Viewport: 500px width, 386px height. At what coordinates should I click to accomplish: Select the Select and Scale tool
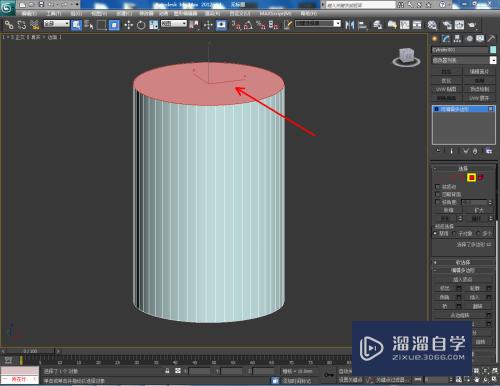153,25
